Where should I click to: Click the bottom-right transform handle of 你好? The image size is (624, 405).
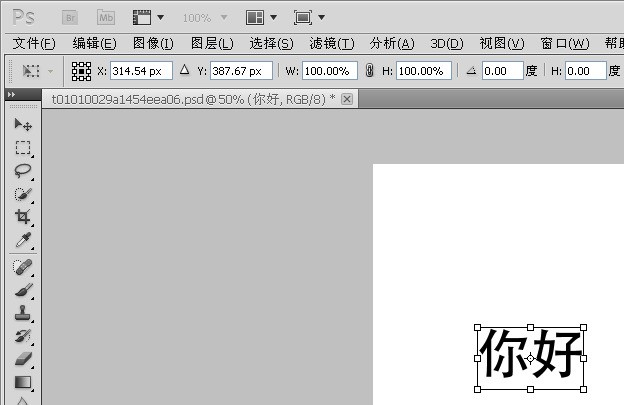point(583,389)
